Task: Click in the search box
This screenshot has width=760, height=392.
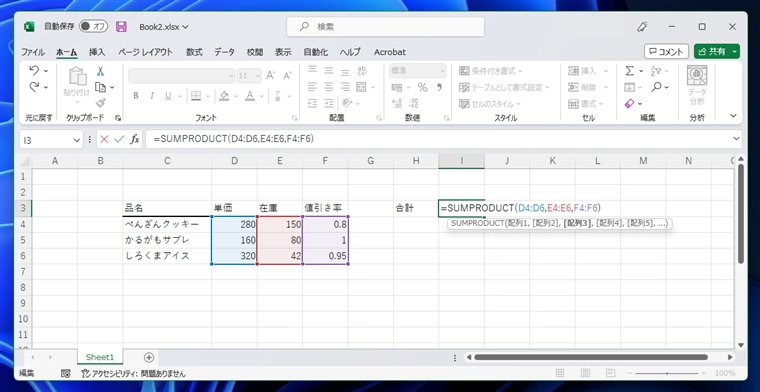Action: coord(385,27)
